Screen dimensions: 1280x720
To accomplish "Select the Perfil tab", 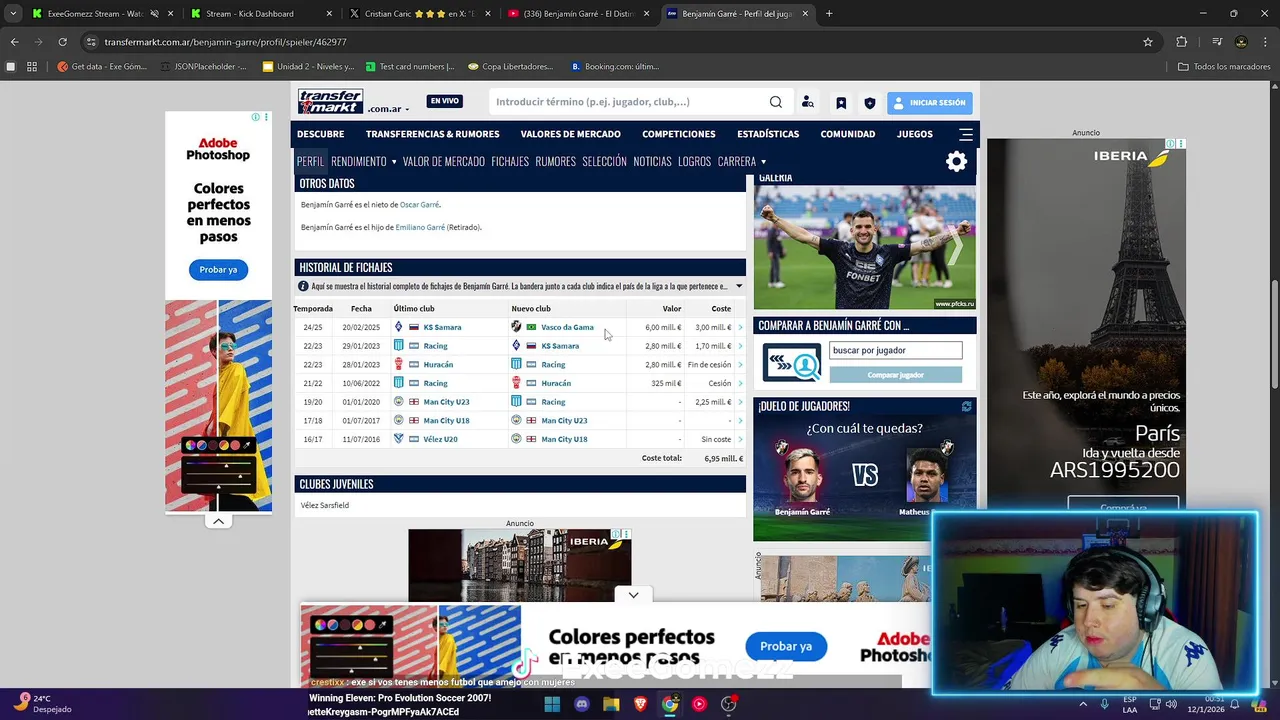I will pyautogui.click(x=310, y=162).
